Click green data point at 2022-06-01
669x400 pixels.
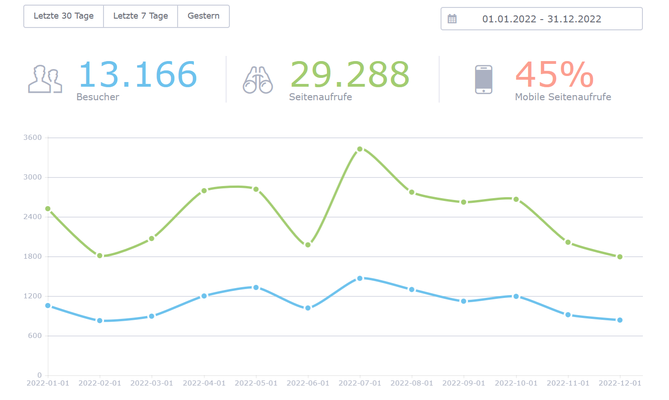(308, 245)
